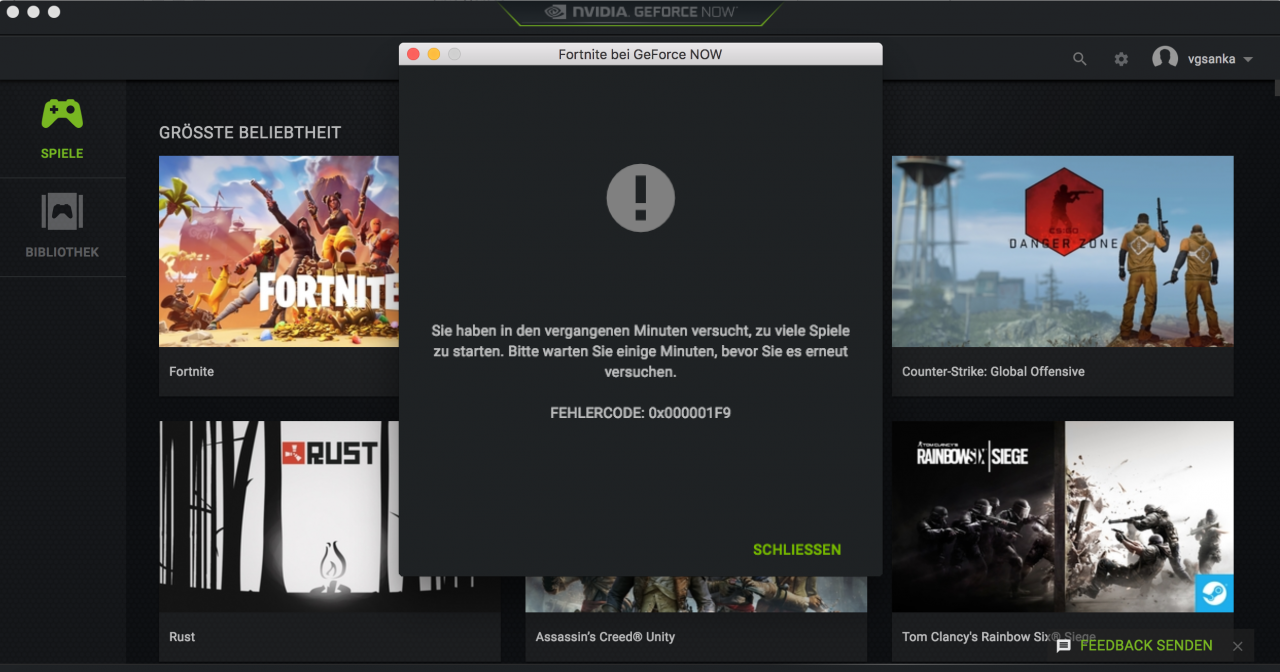Open settings via the gear icon
This screenshot has width=1280, height=672.
(1121, 59)
